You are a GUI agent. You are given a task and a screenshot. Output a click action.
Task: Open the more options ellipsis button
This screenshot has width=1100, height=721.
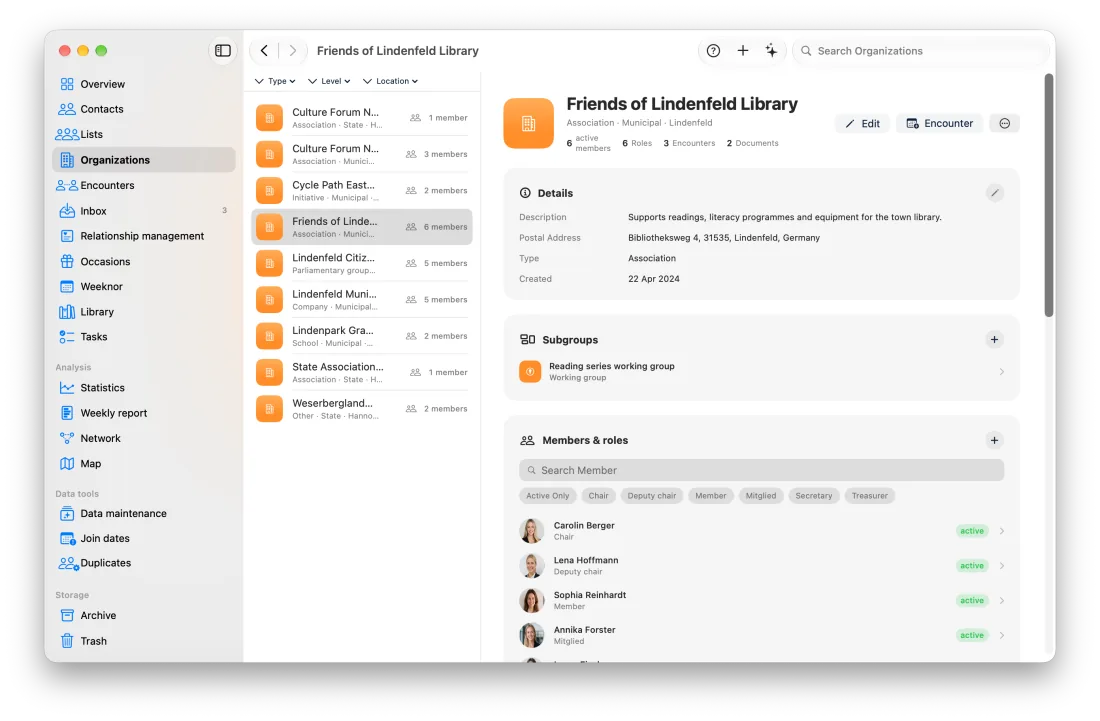click(1005, 123)
